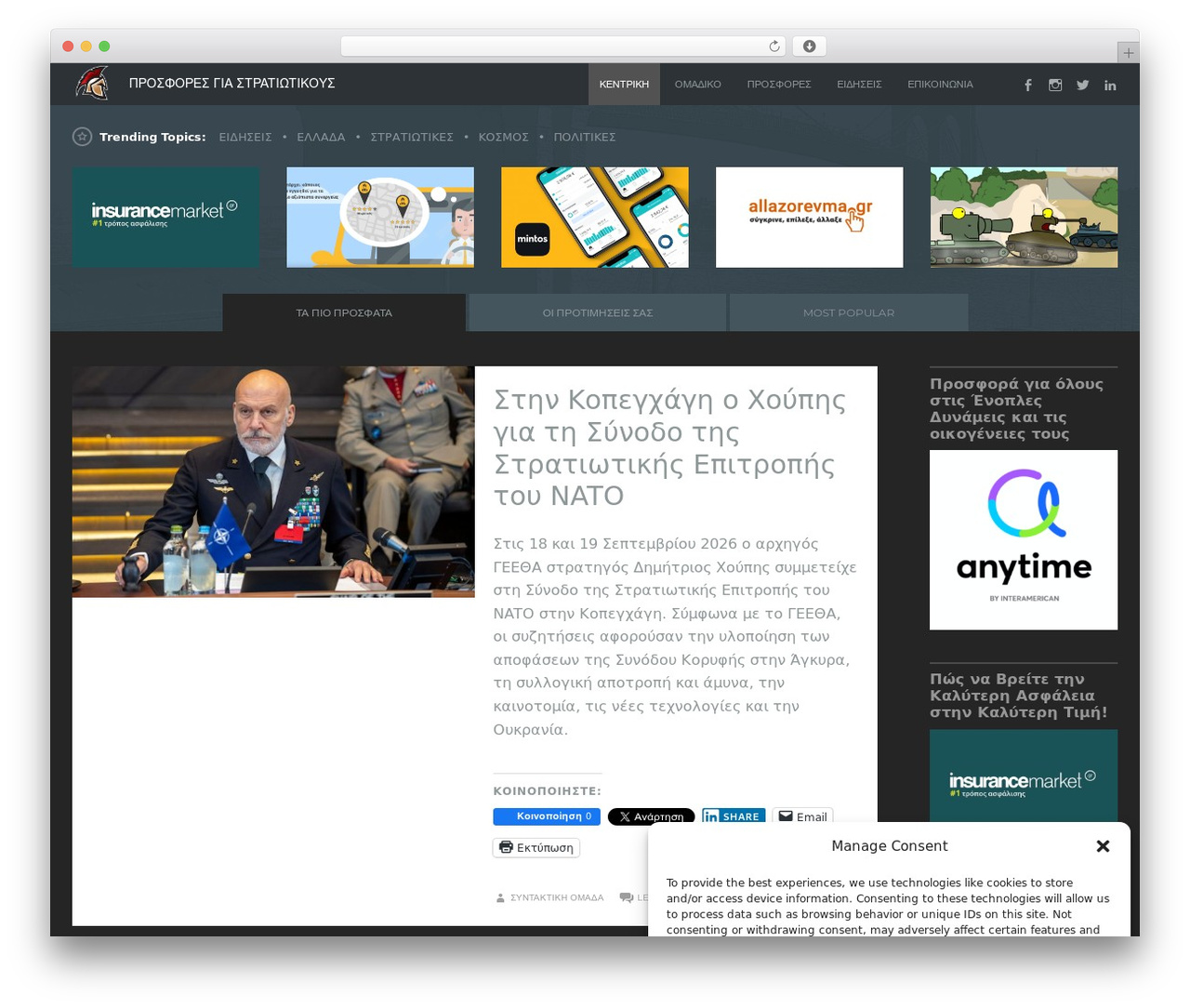The image size is (1190, 1008).
Task: Click the Facebook Κοινοποίηση share button
Action: pyautogui.click(x=547, y=816)
